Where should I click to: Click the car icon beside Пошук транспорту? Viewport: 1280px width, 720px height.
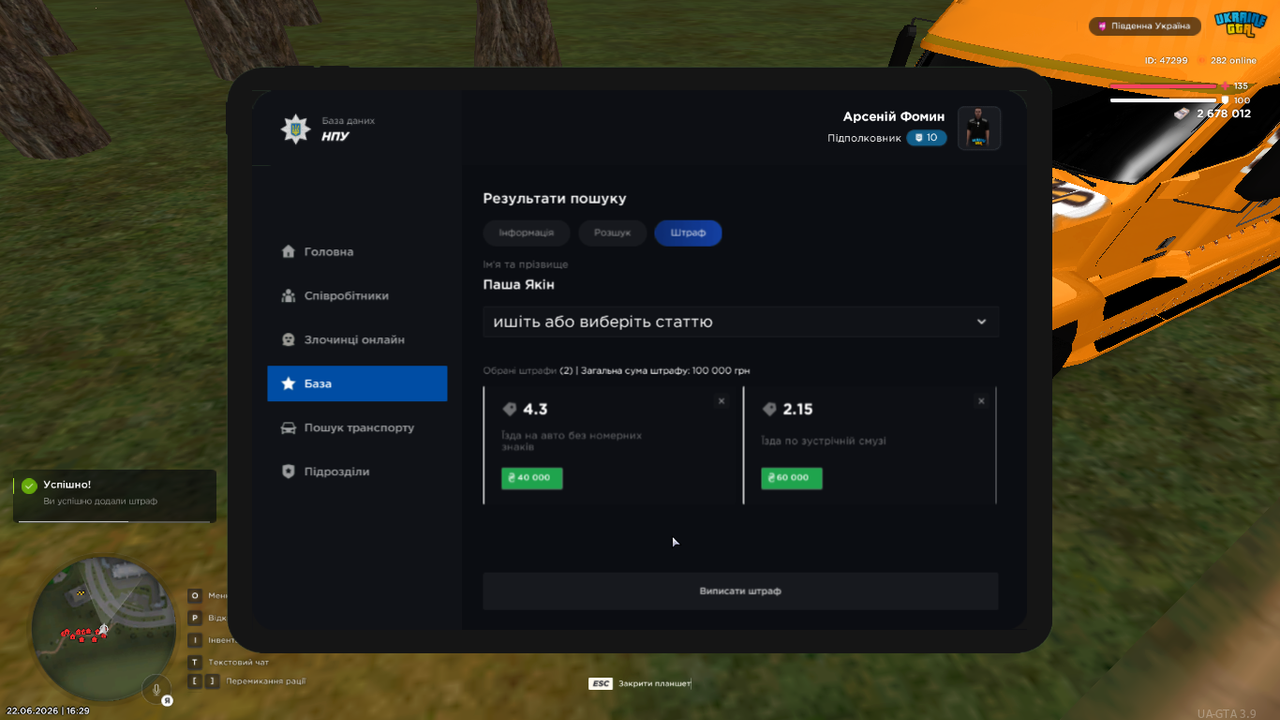pyautogui.click(x=288, y=428)
